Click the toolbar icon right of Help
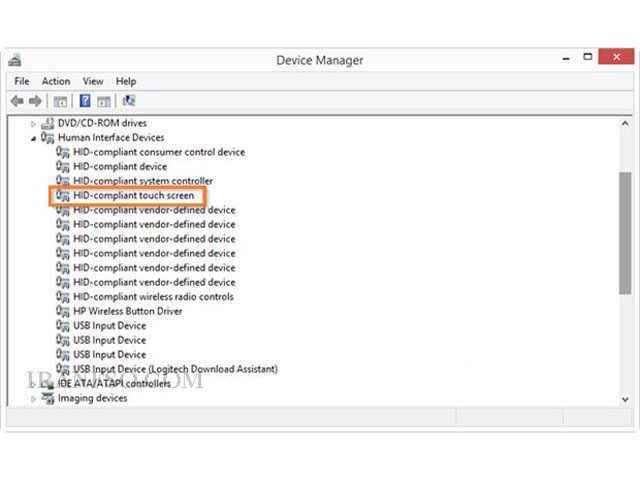 coord(104,101)
